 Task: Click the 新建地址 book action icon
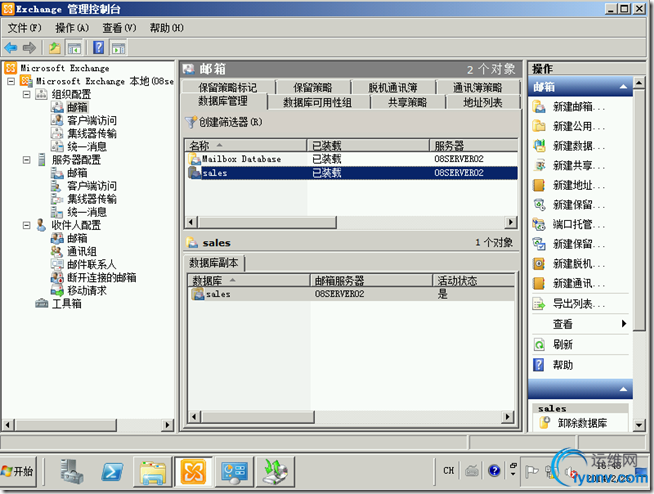539,185
